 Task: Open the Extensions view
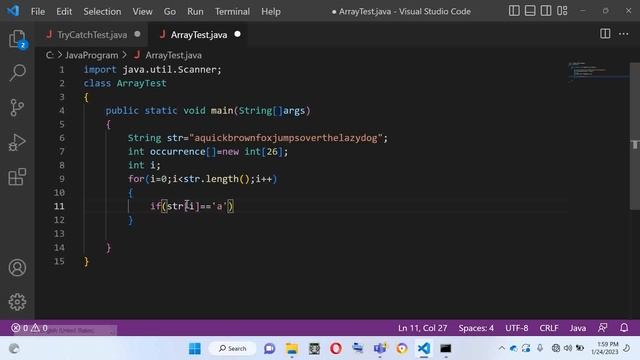(x=17, y=177)
